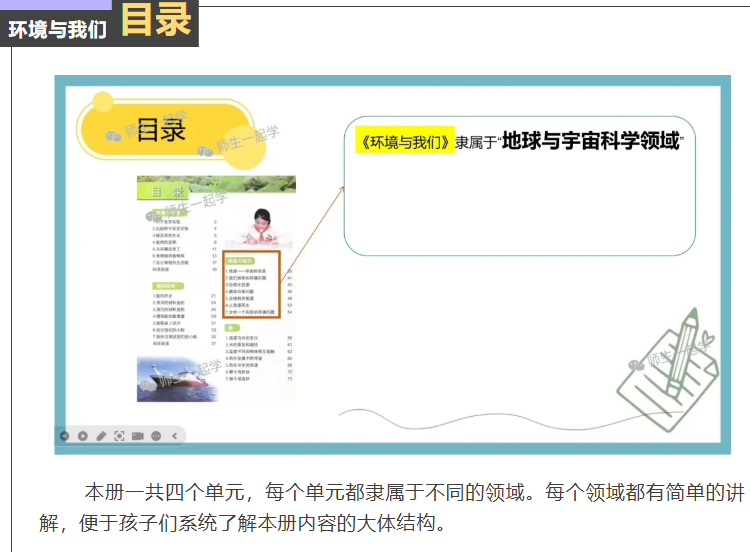The height and width of the screenshot is (552, 750).
Task: Open the three-dots more options icon
Action: click(x=156, y=435)
